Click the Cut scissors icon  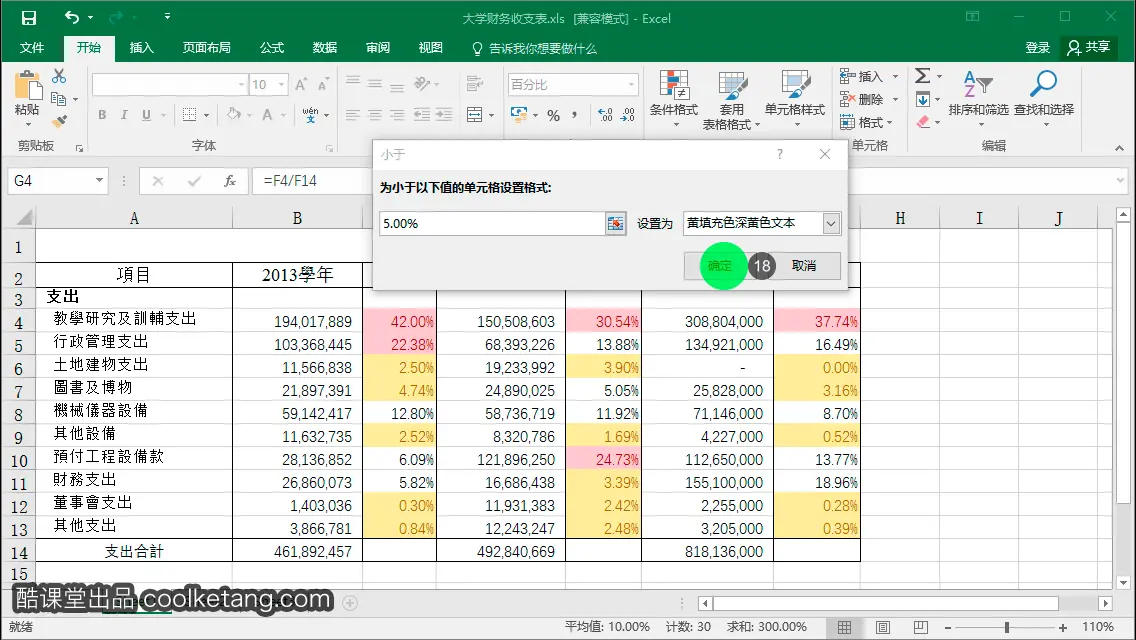59,76
